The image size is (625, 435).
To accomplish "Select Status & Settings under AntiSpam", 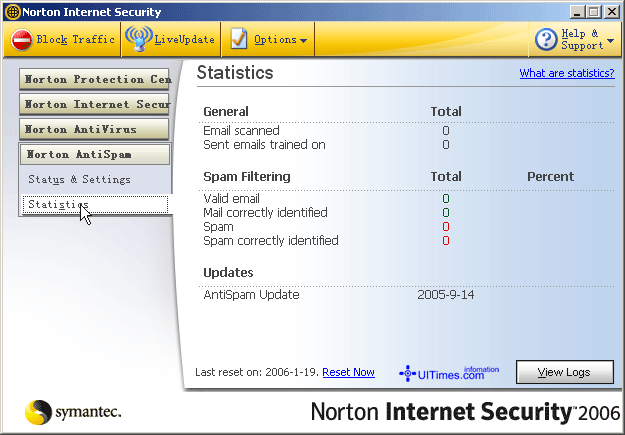I will 79,179.
